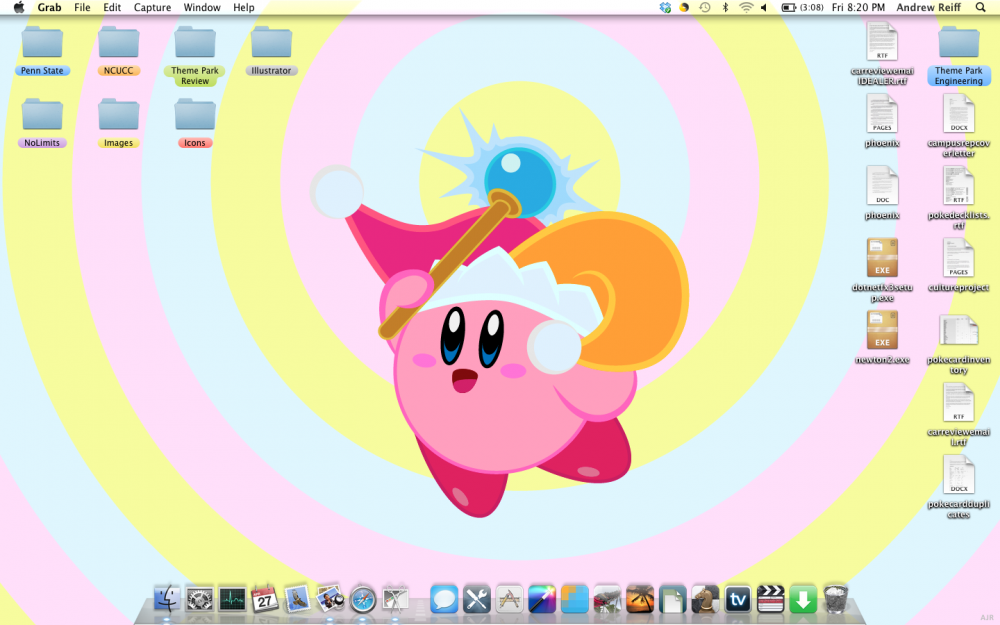The width and height of the screenshot is (1000, 625).
Task: Toggle the volume menu bar icon
Action: (764, 7)
